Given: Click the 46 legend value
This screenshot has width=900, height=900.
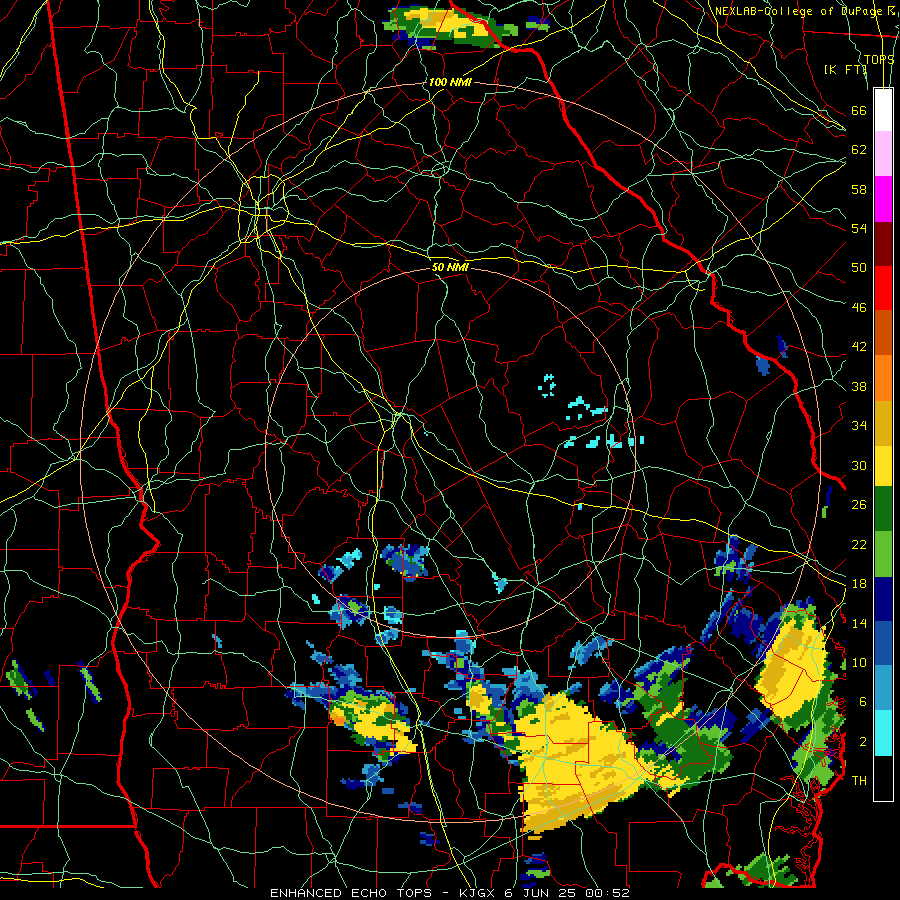Looking at the screenshot, I should [859, 308].
